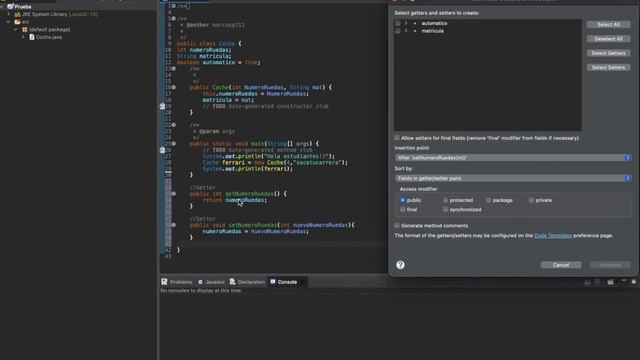This screenshot has height=360, width=640.
Task: Collapse the fold marker at line 16
Action: pos(174,87)
